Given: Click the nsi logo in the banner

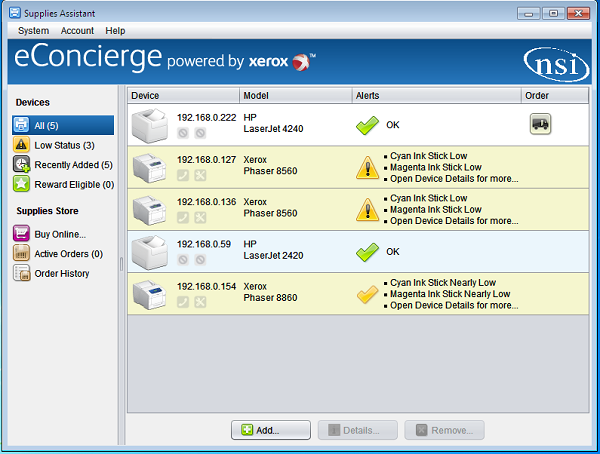Looking at the screenshot, I should pyautogui.click(x=556, y=64).
